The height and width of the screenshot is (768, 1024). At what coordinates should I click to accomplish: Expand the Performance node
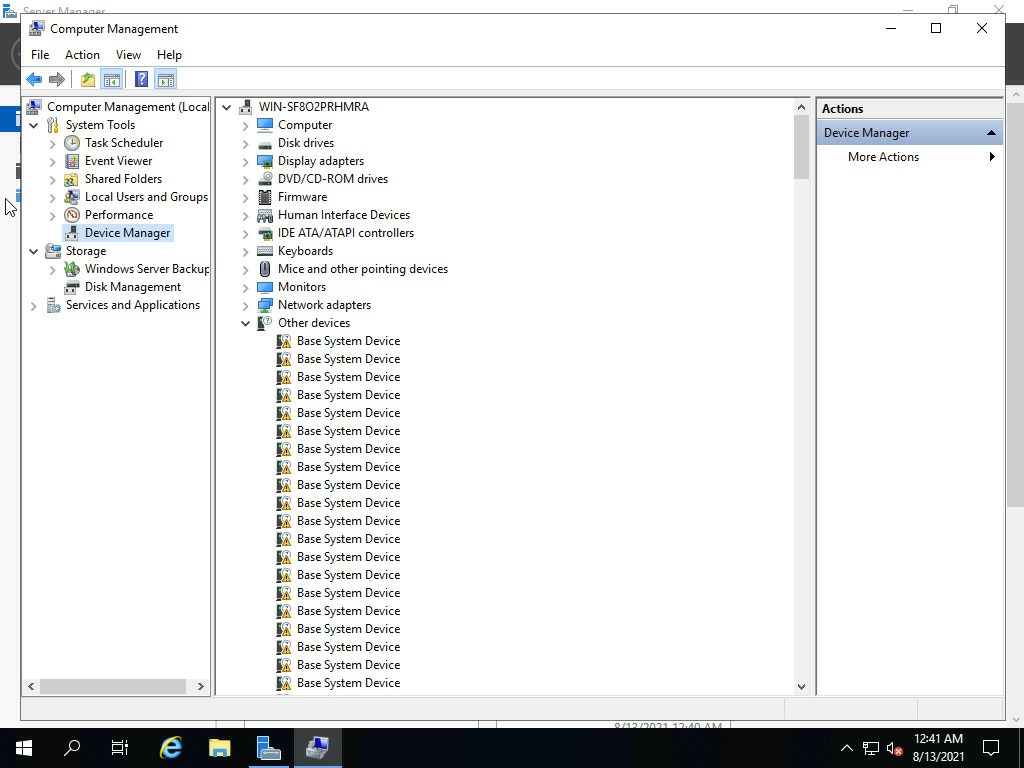(53, 215)
